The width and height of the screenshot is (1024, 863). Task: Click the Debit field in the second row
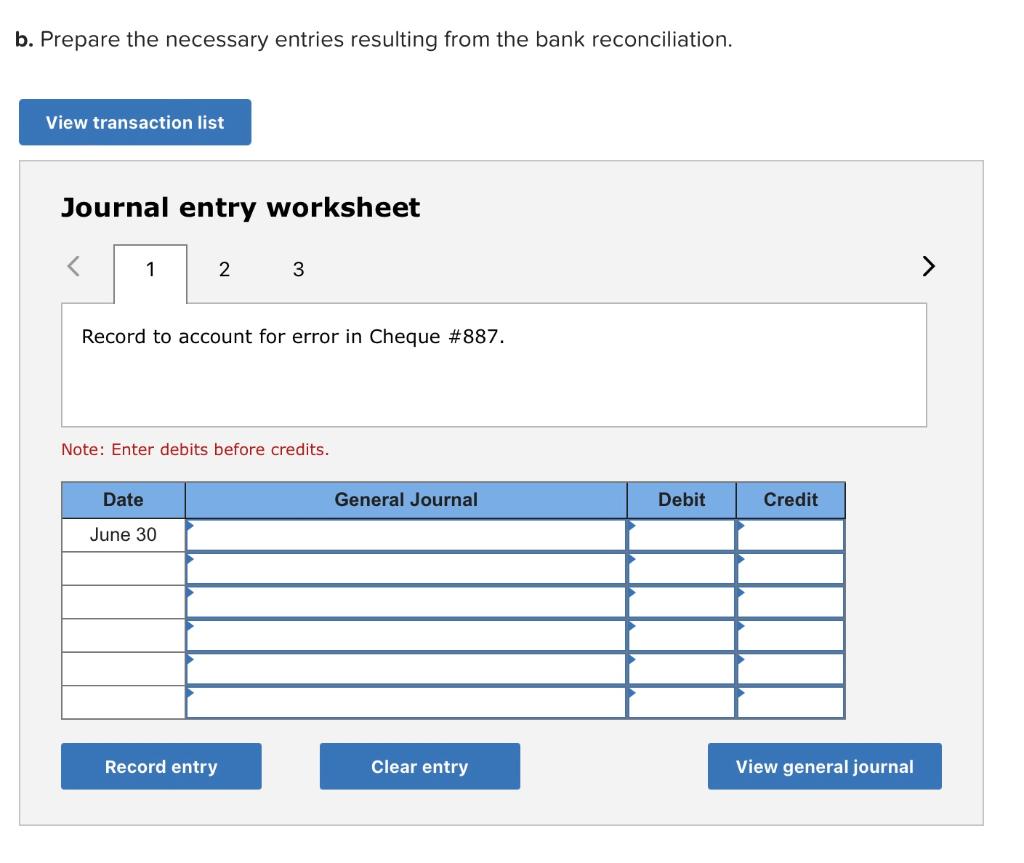pos(680,567)
